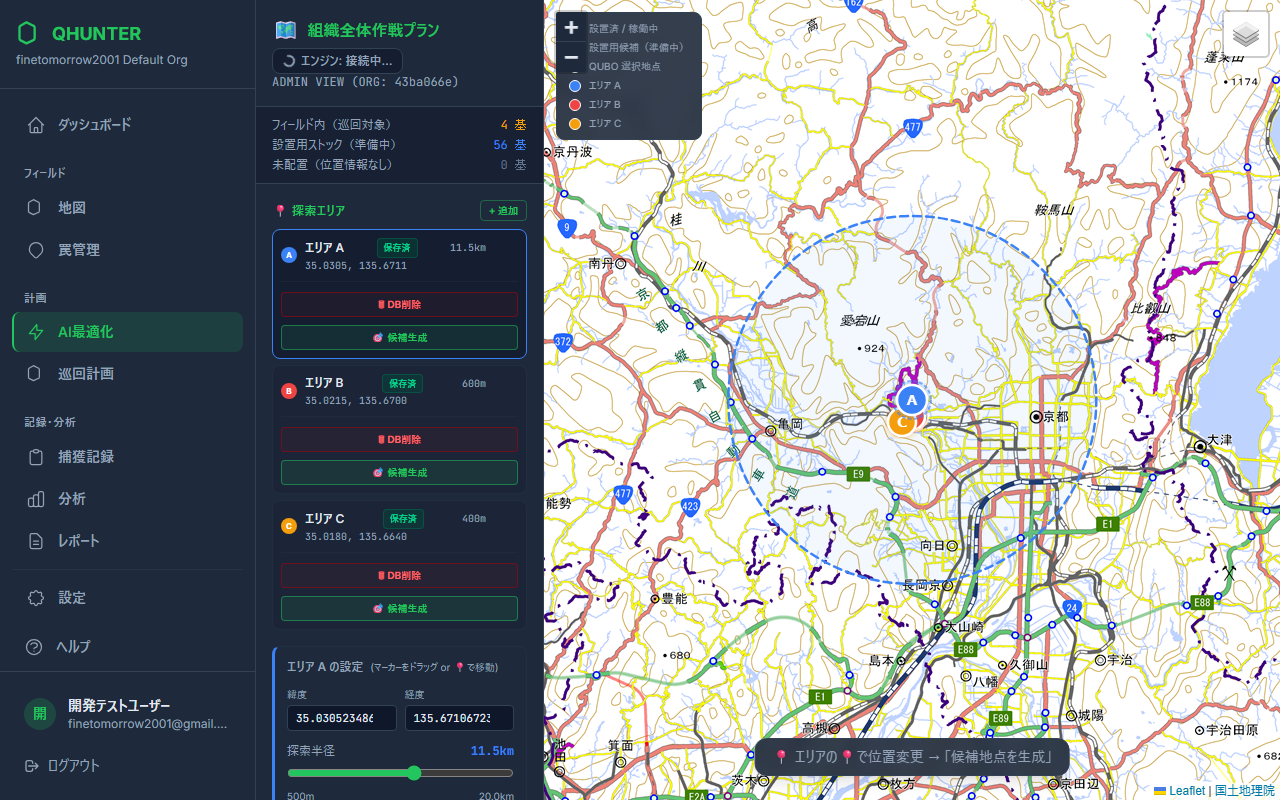This screenshot has width=1280, height=800.
Task: Click the orange C marker on the map
Action: 900,423
